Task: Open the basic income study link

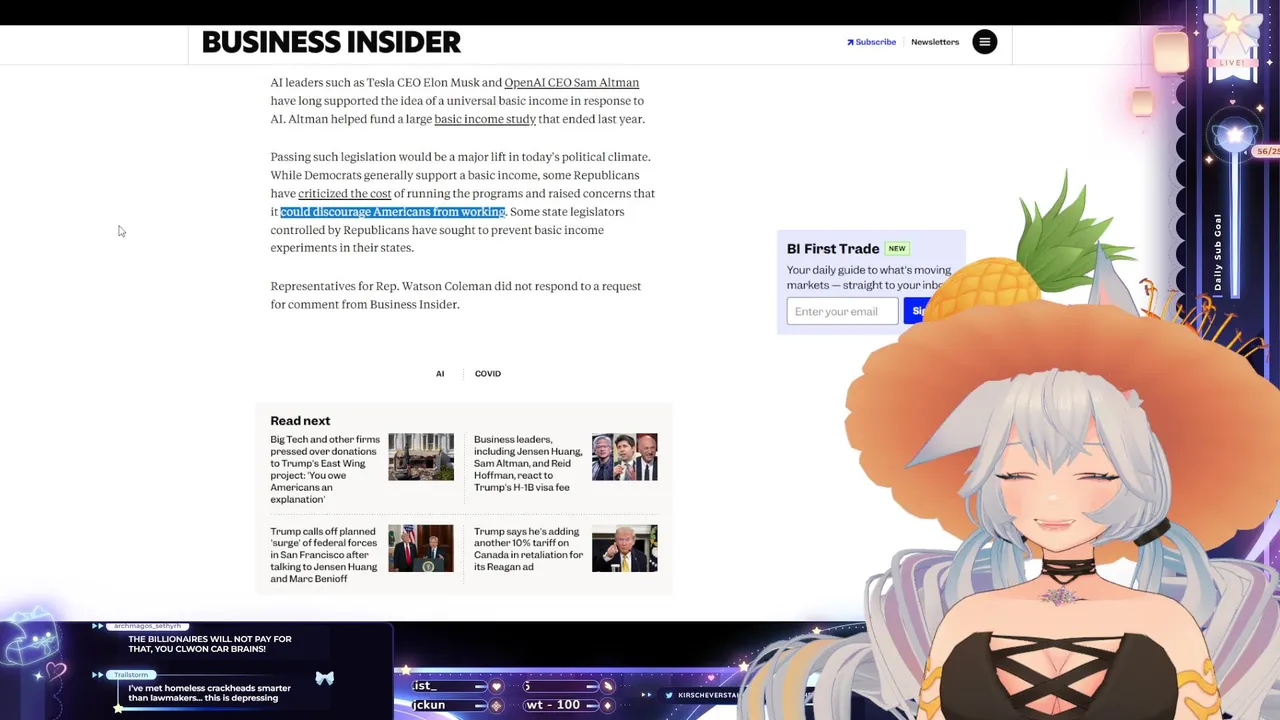Action: [x=485, y=119]
